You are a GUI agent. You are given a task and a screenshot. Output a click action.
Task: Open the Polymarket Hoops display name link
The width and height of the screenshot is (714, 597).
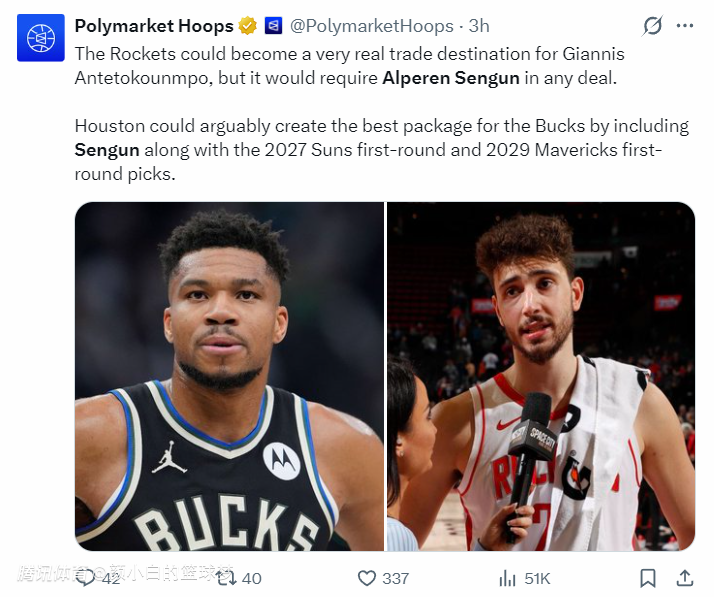pyautogui.click(x=153, y=26)
